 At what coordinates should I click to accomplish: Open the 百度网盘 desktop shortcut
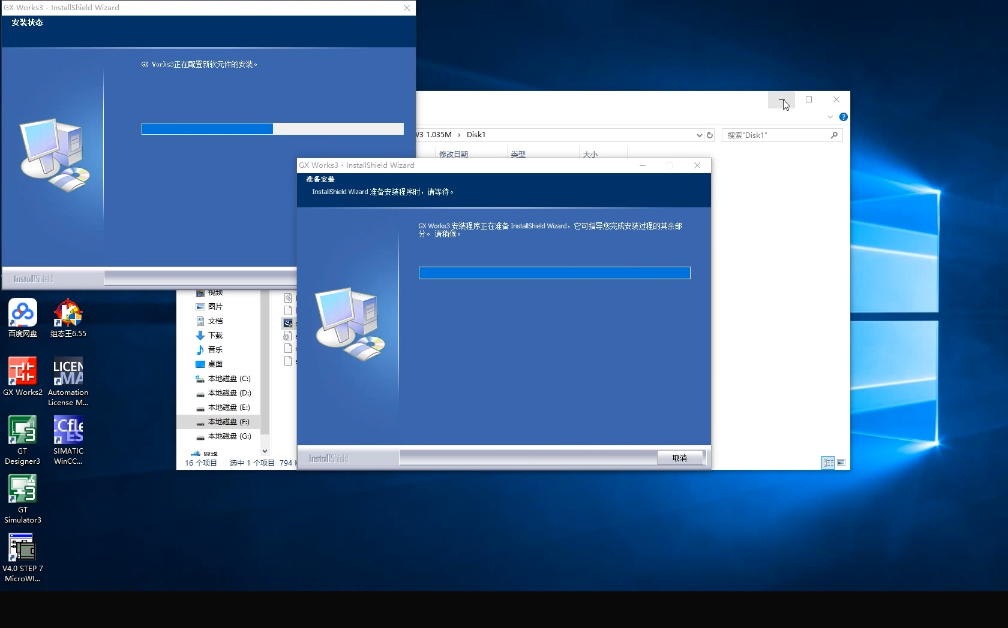tap(22, 318)
